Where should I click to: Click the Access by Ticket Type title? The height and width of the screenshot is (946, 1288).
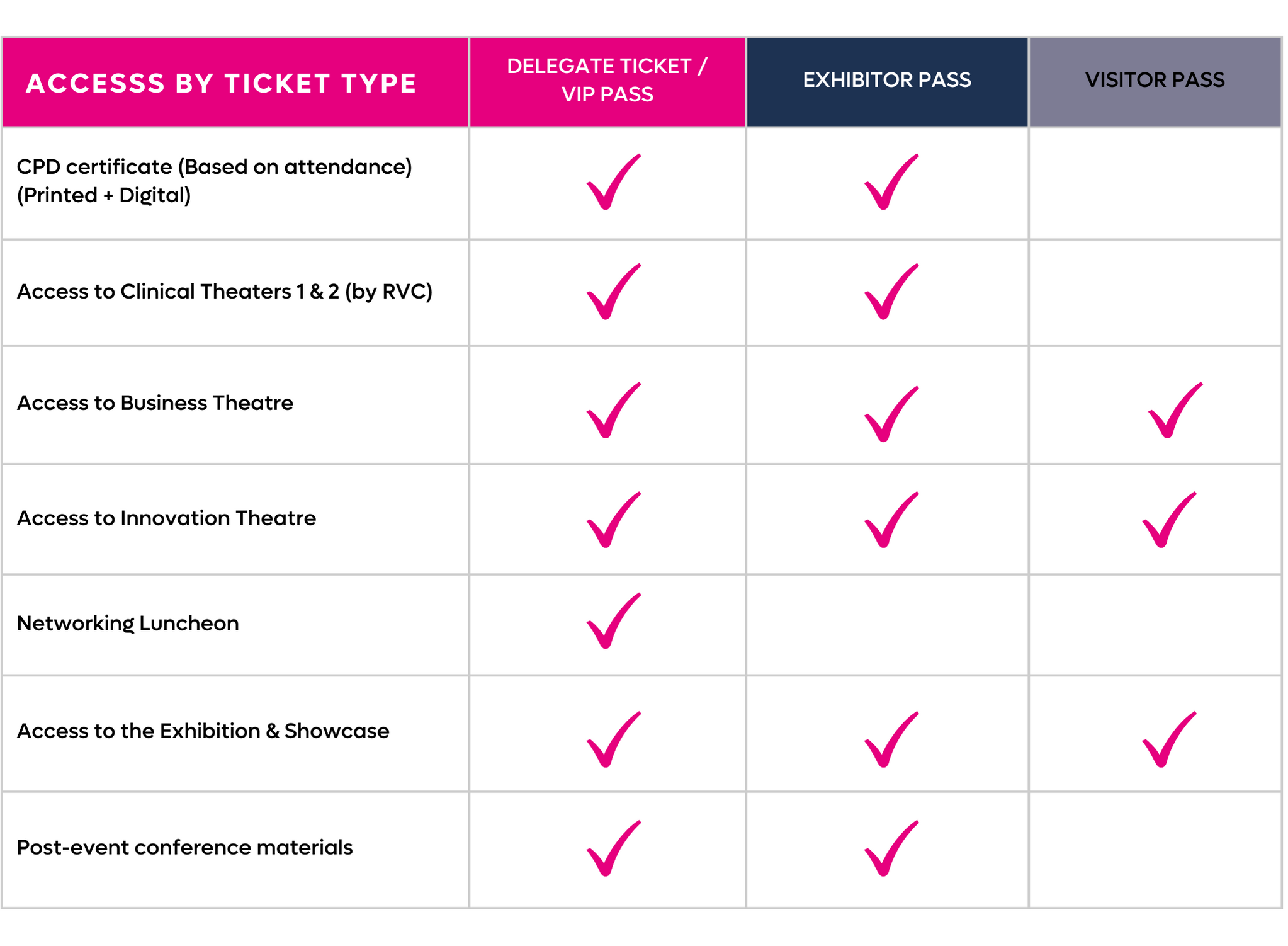221,83
